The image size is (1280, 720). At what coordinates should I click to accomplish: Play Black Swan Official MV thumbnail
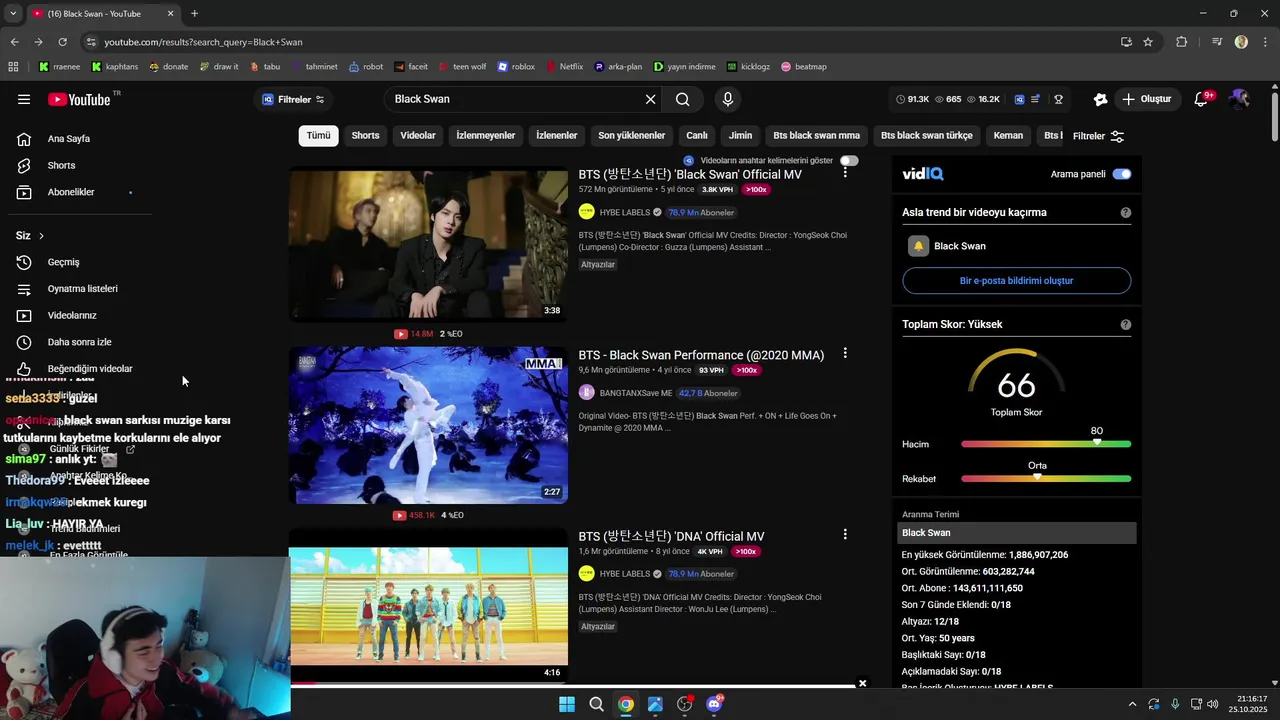(x=428, y=243)
